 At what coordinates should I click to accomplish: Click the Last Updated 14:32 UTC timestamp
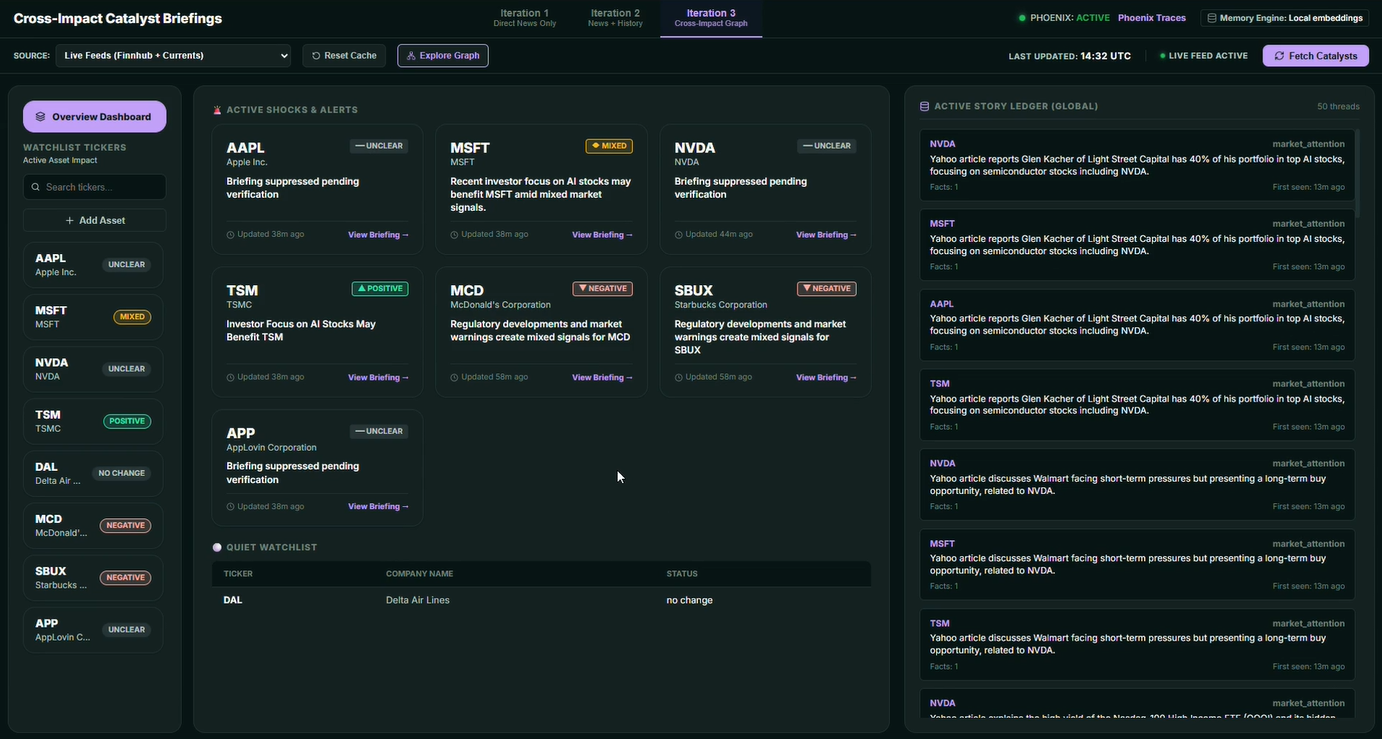[1070, 56]
